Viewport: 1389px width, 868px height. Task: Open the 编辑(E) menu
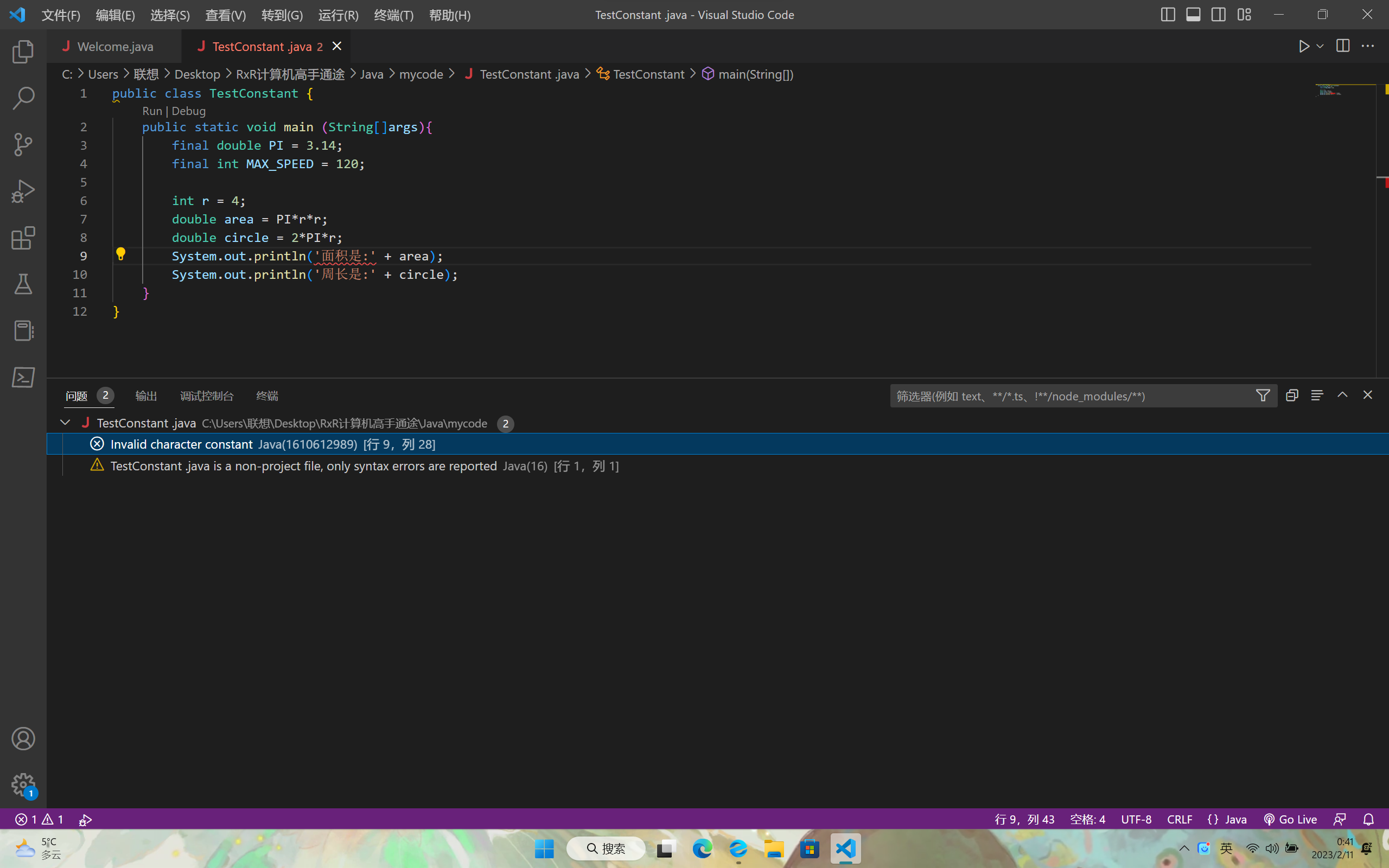click(x=116, y=15)
